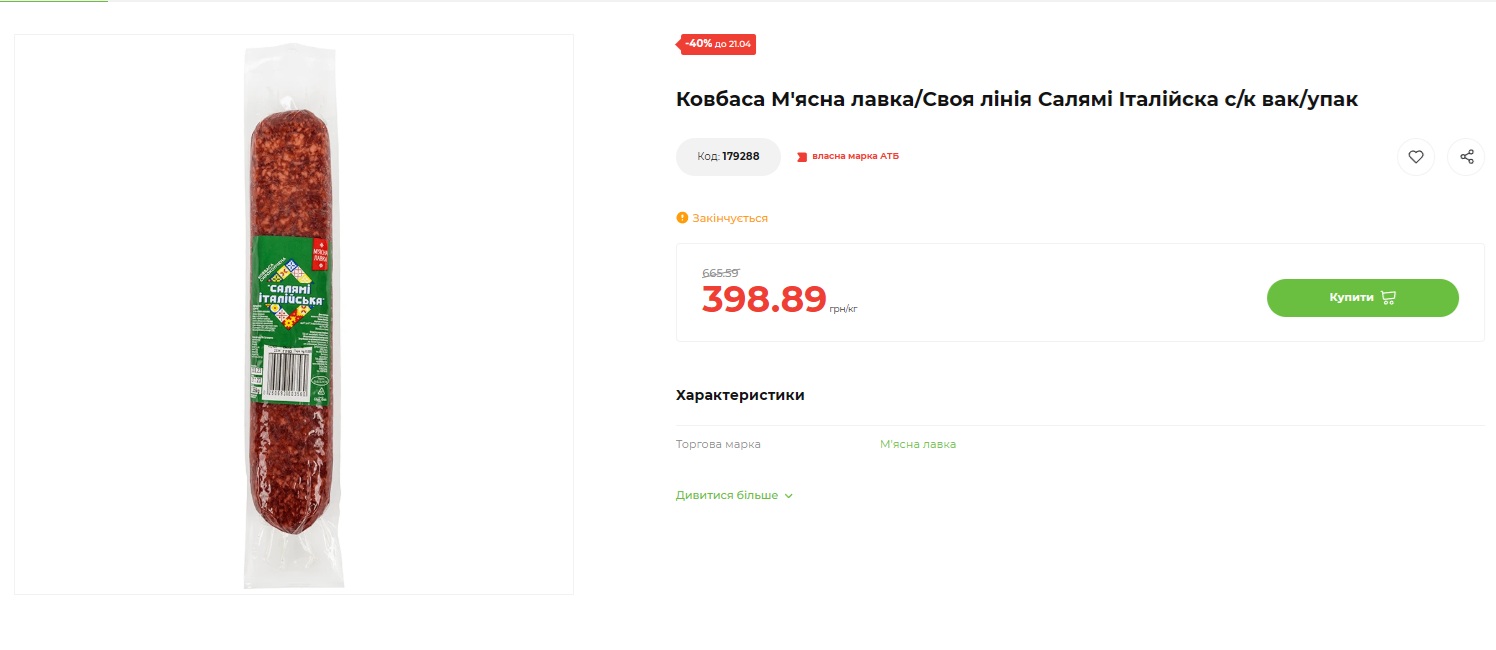Click the product title Ковбаса М'ясна лавка
Viewport: 1496px width, 650px height.
pyautogui.click(x=1016, y=99)
